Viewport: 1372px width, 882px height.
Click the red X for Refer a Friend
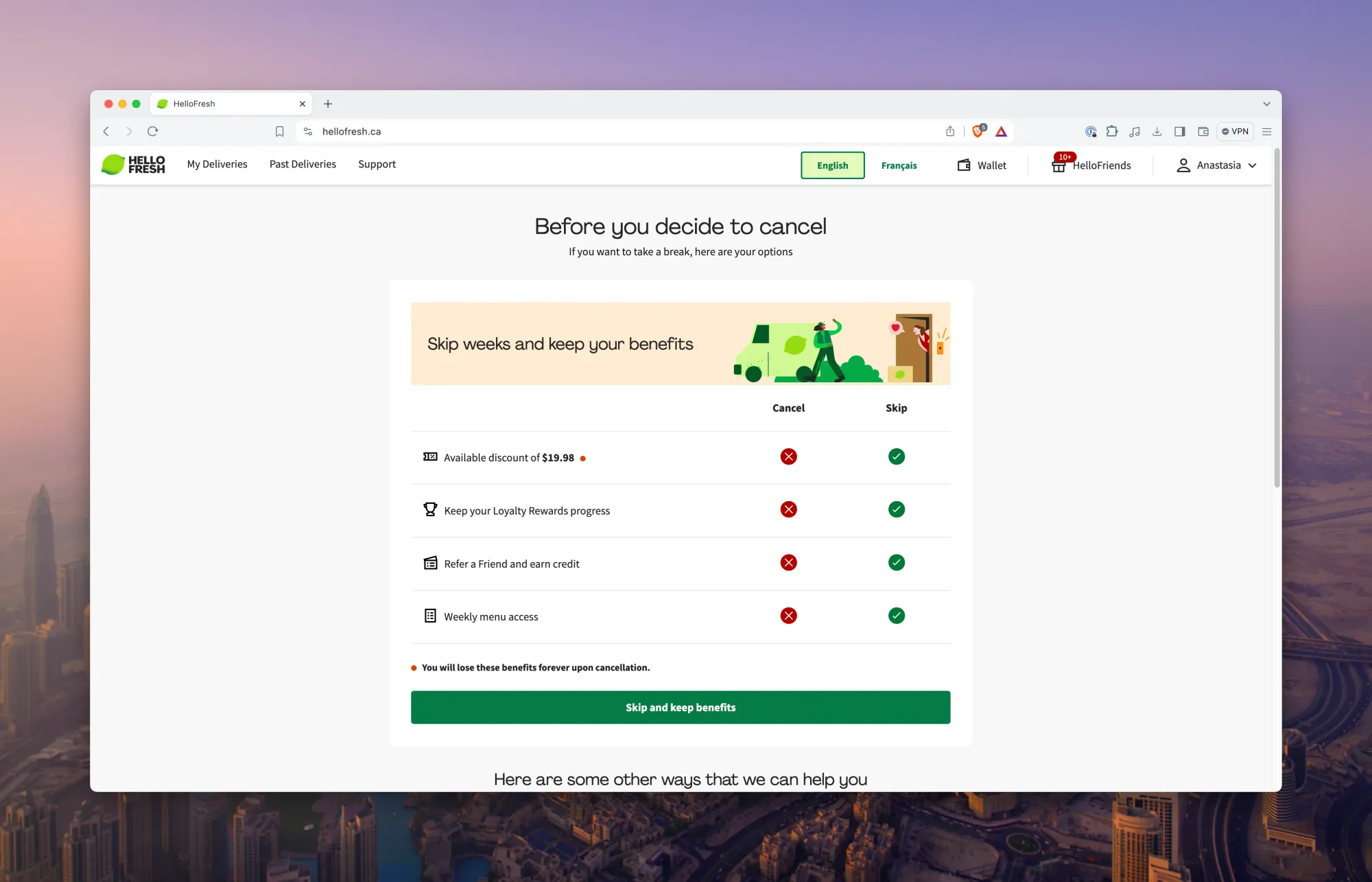click(x=789, y=563)
